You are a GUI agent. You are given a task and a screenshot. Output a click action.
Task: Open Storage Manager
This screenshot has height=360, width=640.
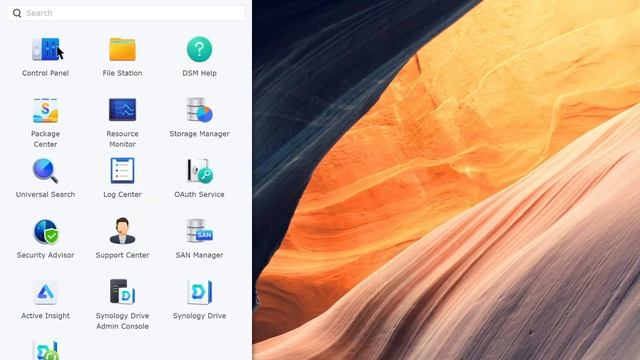click(199, 110)
